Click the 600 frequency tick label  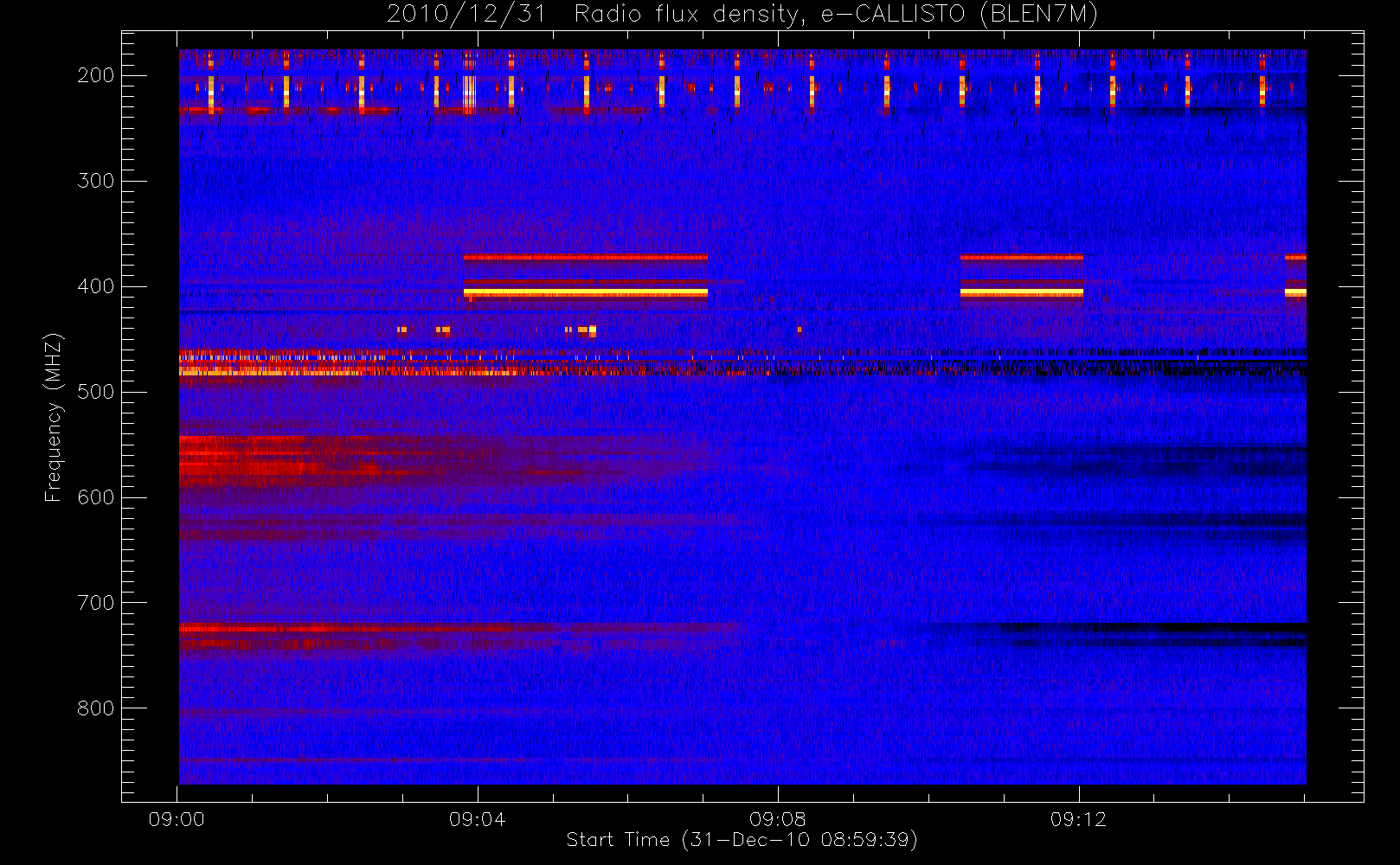[x=96, y=497]
